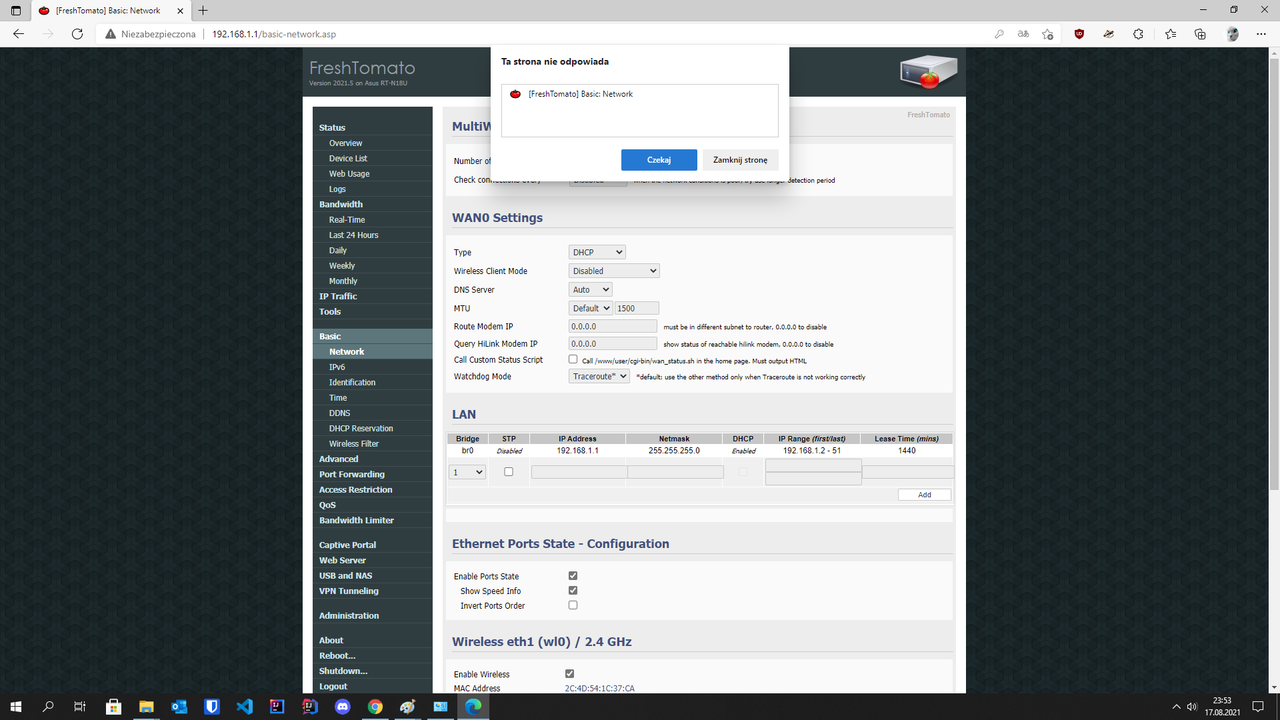Open the Edge settings ellipsis menu

point(1262,33)
